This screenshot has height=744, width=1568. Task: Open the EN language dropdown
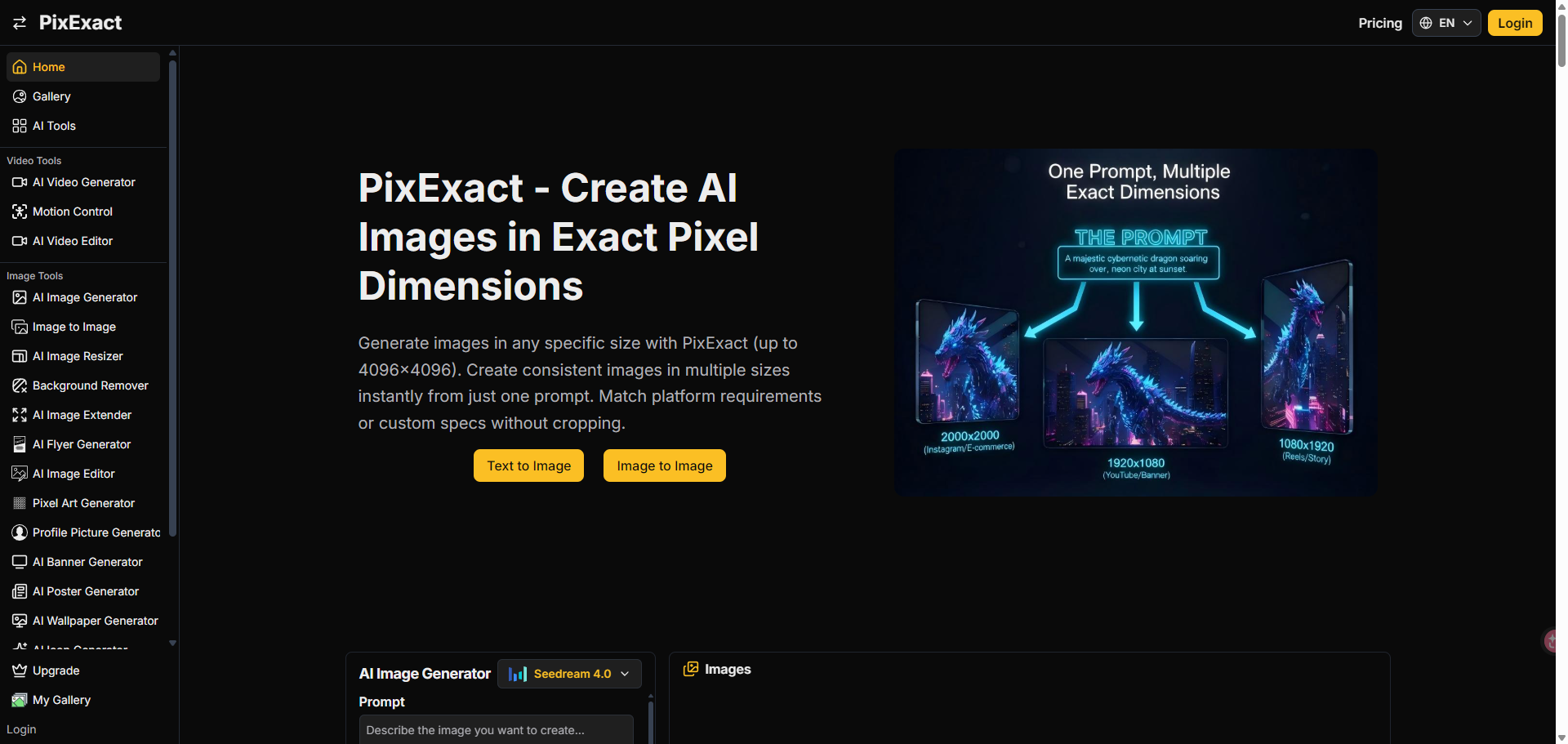[1445, 23]
